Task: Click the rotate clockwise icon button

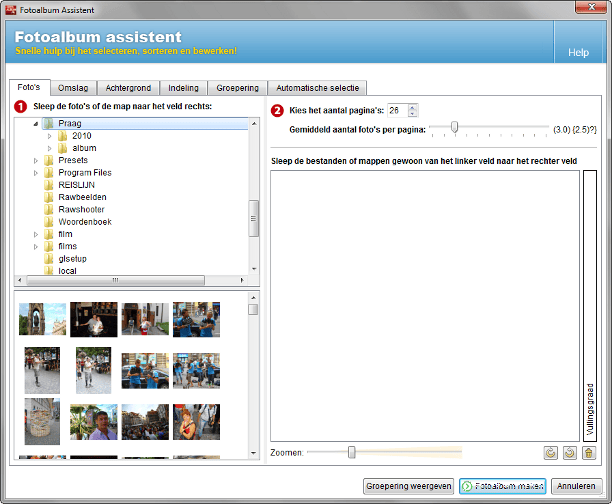Action: click(550, 453)
